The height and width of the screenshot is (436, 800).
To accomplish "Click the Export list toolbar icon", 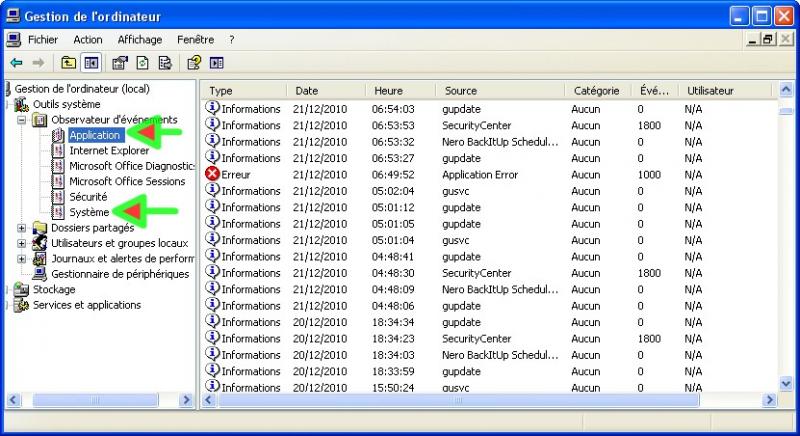I will pos(164,63).
